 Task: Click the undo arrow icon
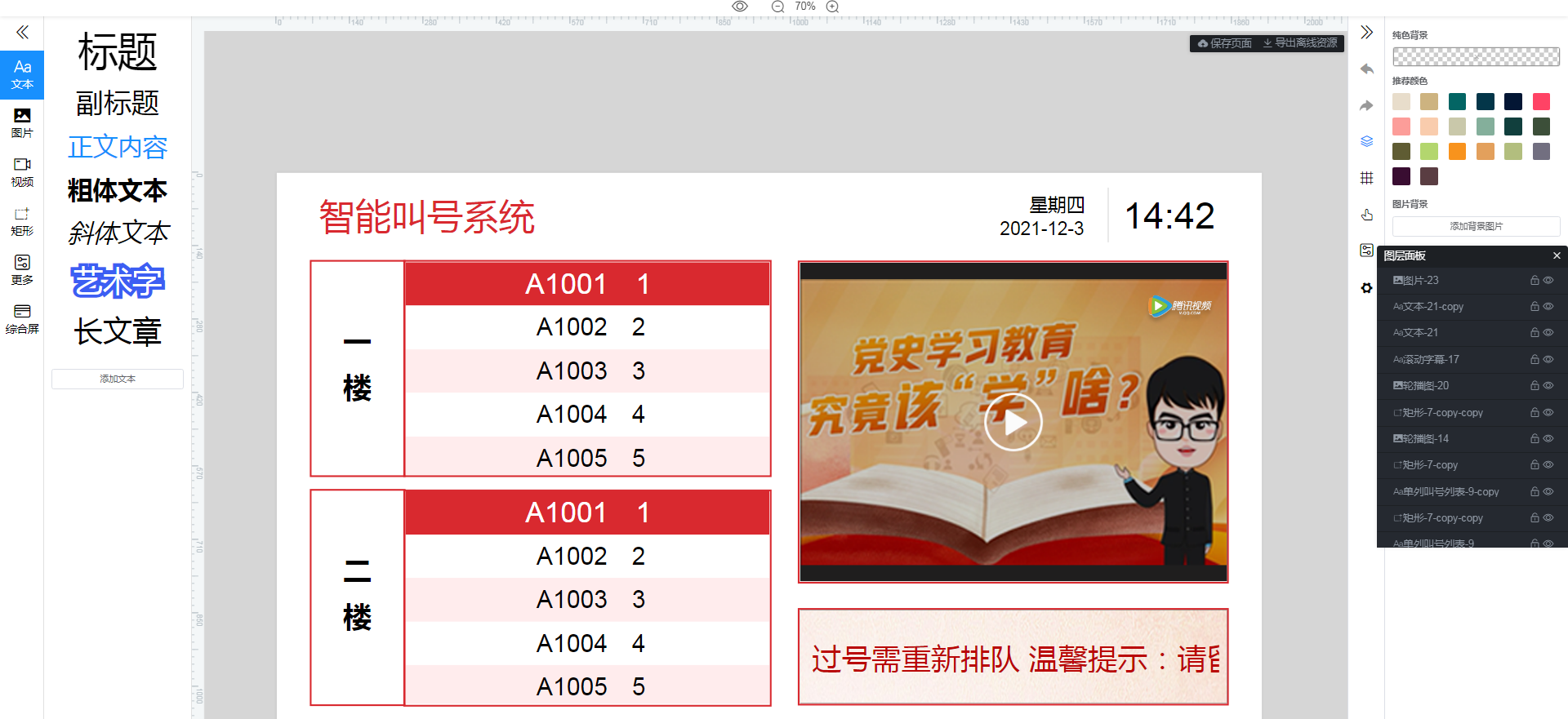pos(1366,69)
